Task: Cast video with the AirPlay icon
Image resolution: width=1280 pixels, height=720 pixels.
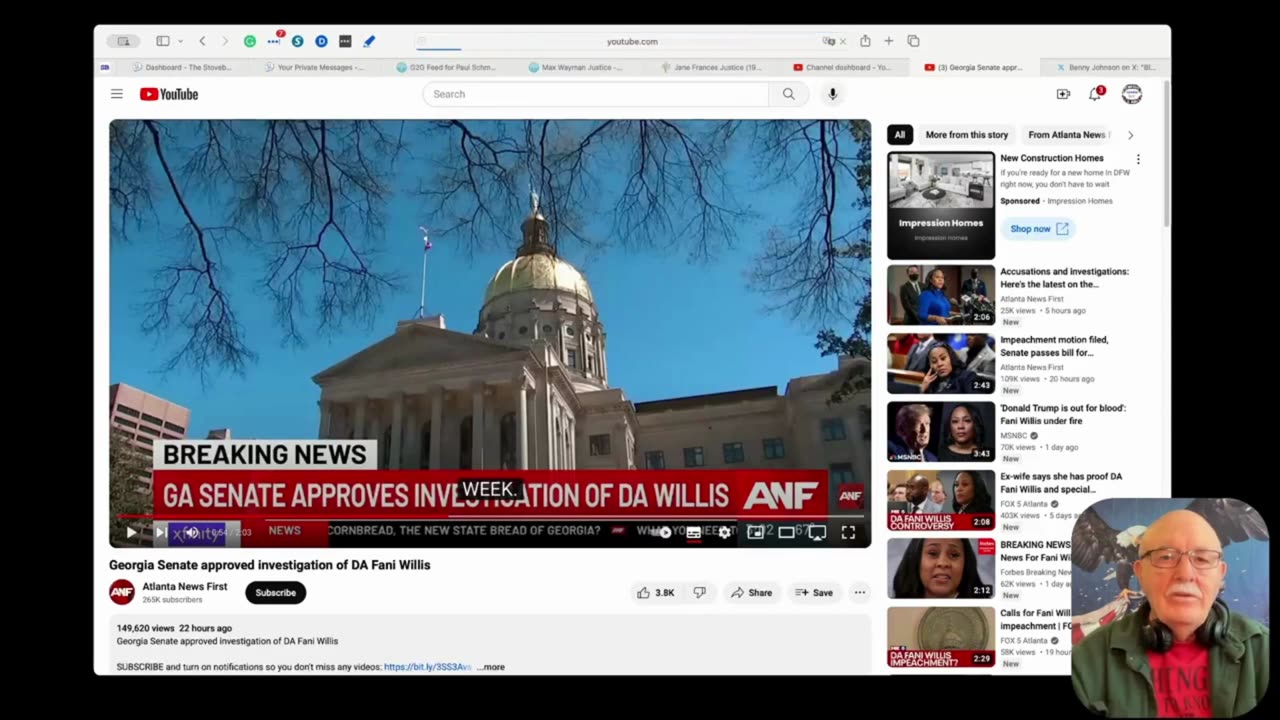Action: click(817, 533)
